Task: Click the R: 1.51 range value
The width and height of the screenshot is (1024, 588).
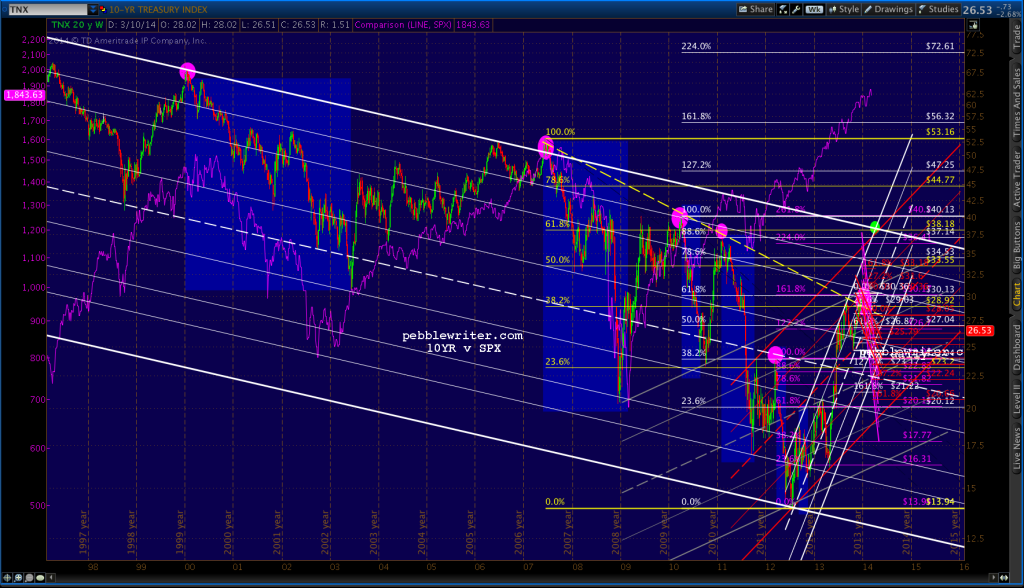Action: point(334,25)
